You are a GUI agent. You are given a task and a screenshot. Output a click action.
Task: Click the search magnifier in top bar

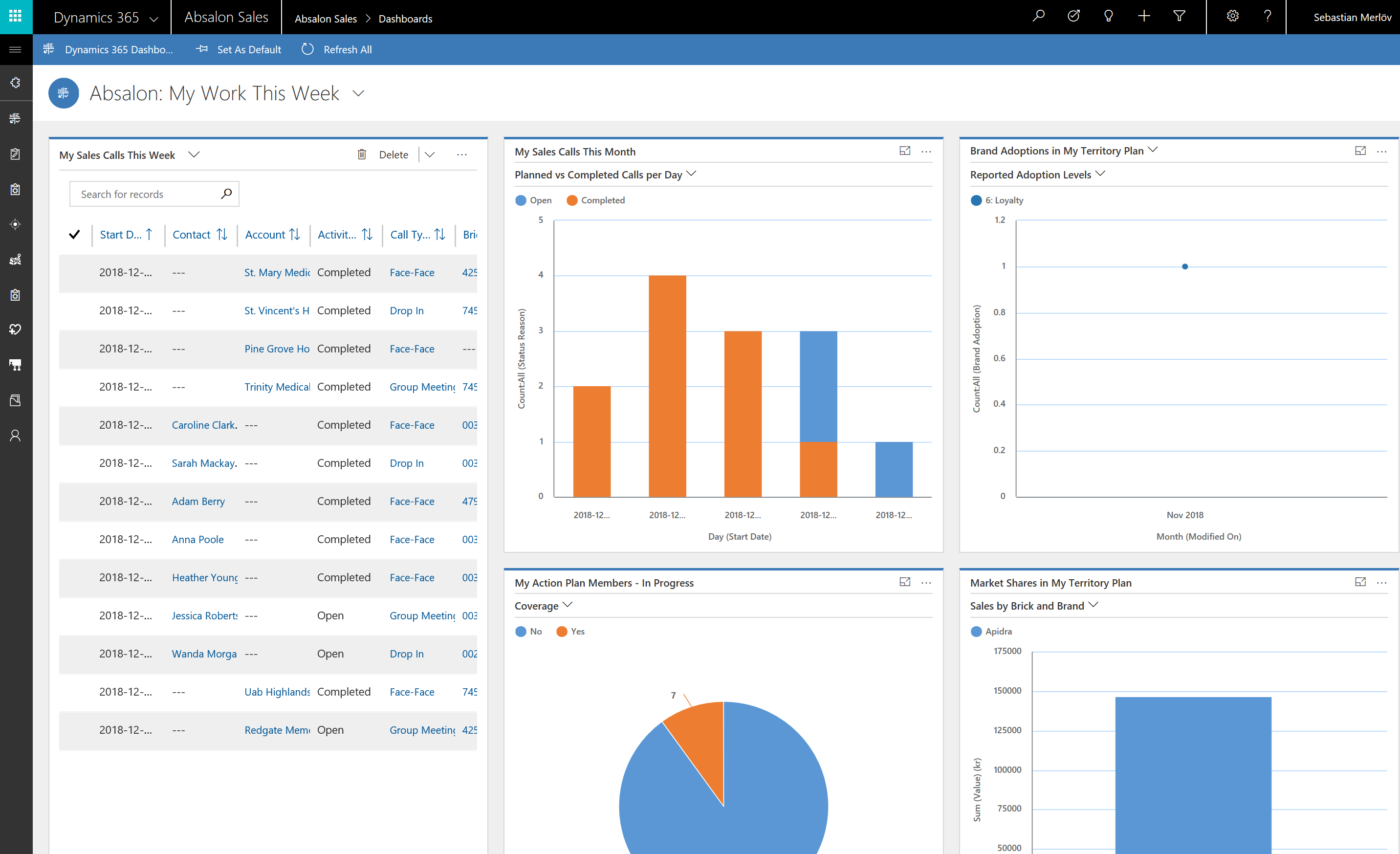pos(1038,17)
